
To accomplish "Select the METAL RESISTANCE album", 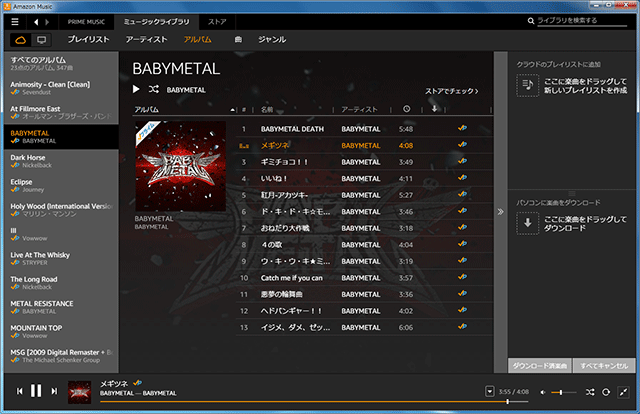I will tap(61, 307).
